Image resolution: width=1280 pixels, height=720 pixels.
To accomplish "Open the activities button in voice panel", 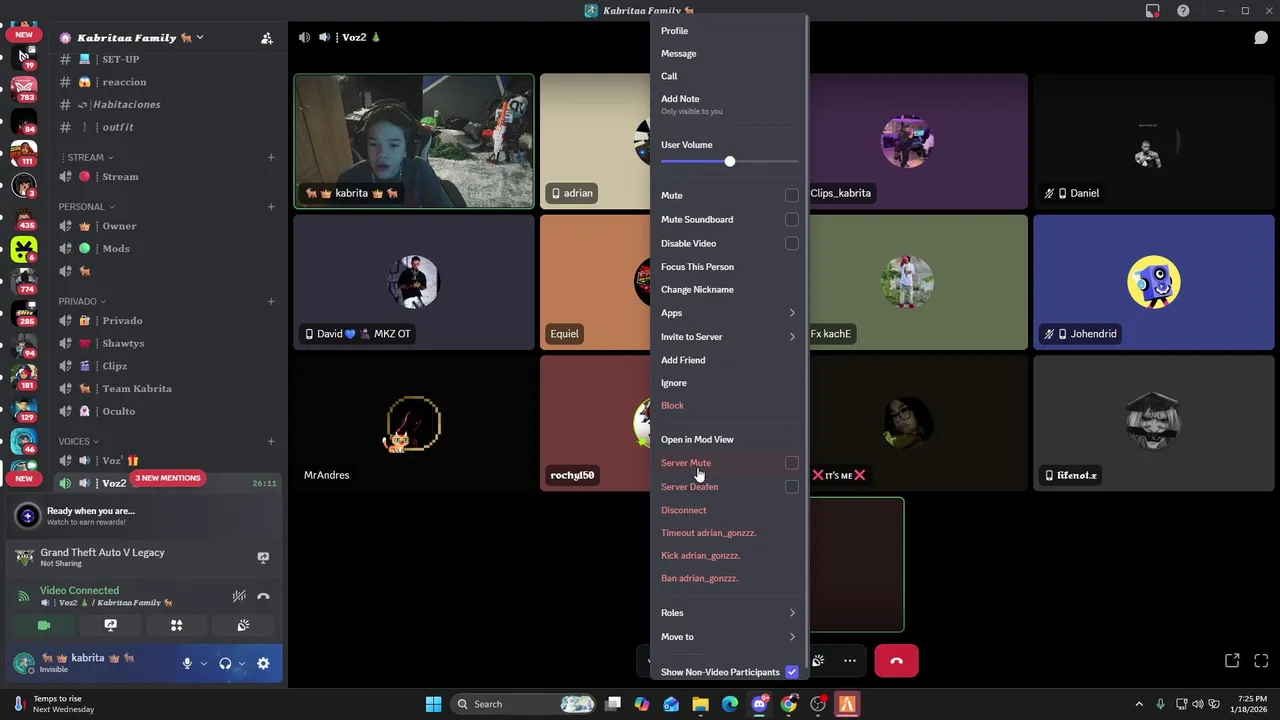I will (x=176, y=625).
